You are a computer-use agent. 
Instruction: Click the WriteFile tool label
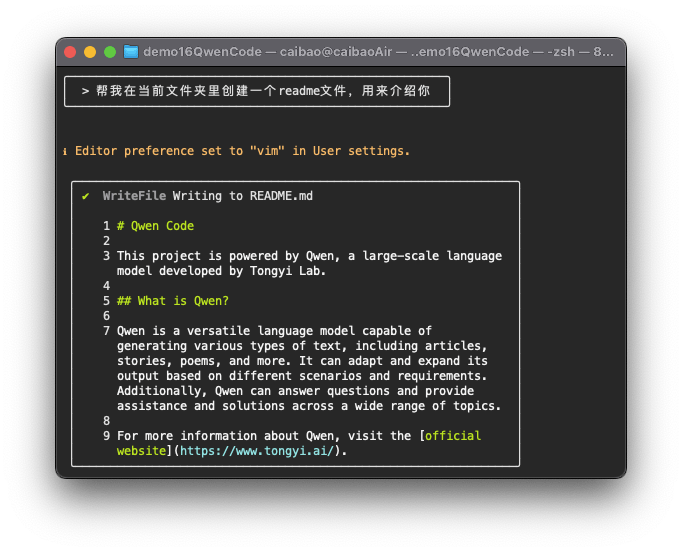pyautogui.click(x=133, y=196)
